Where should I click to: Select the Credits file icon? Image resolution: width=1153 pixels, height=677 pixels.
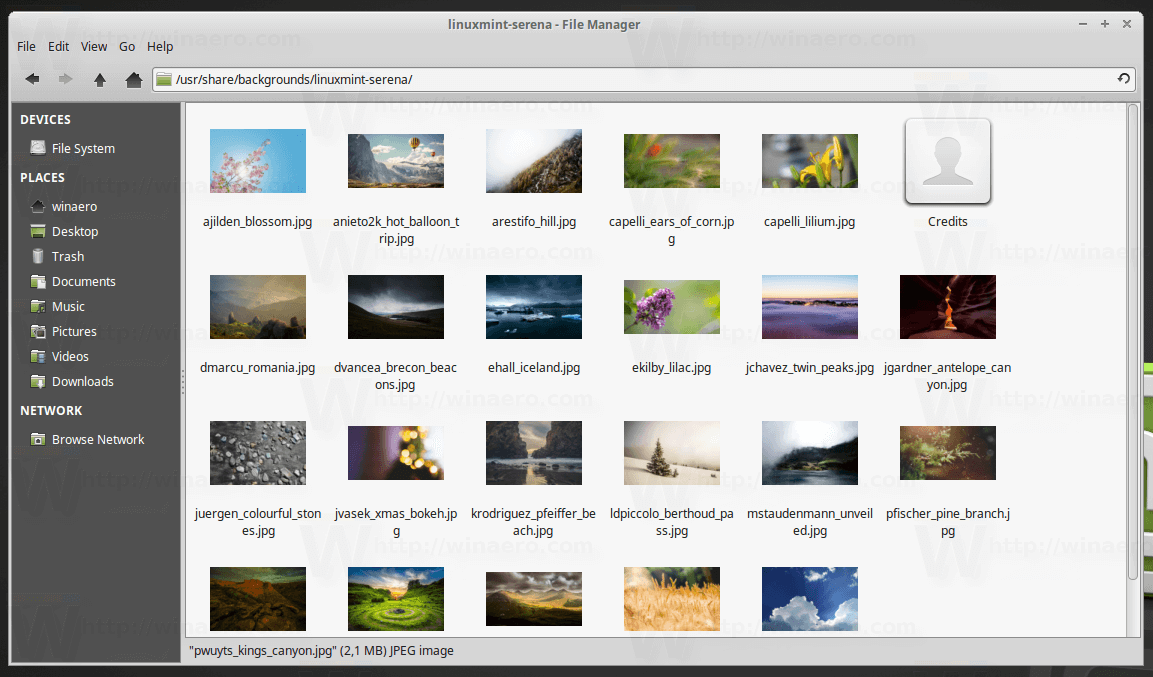948,161
